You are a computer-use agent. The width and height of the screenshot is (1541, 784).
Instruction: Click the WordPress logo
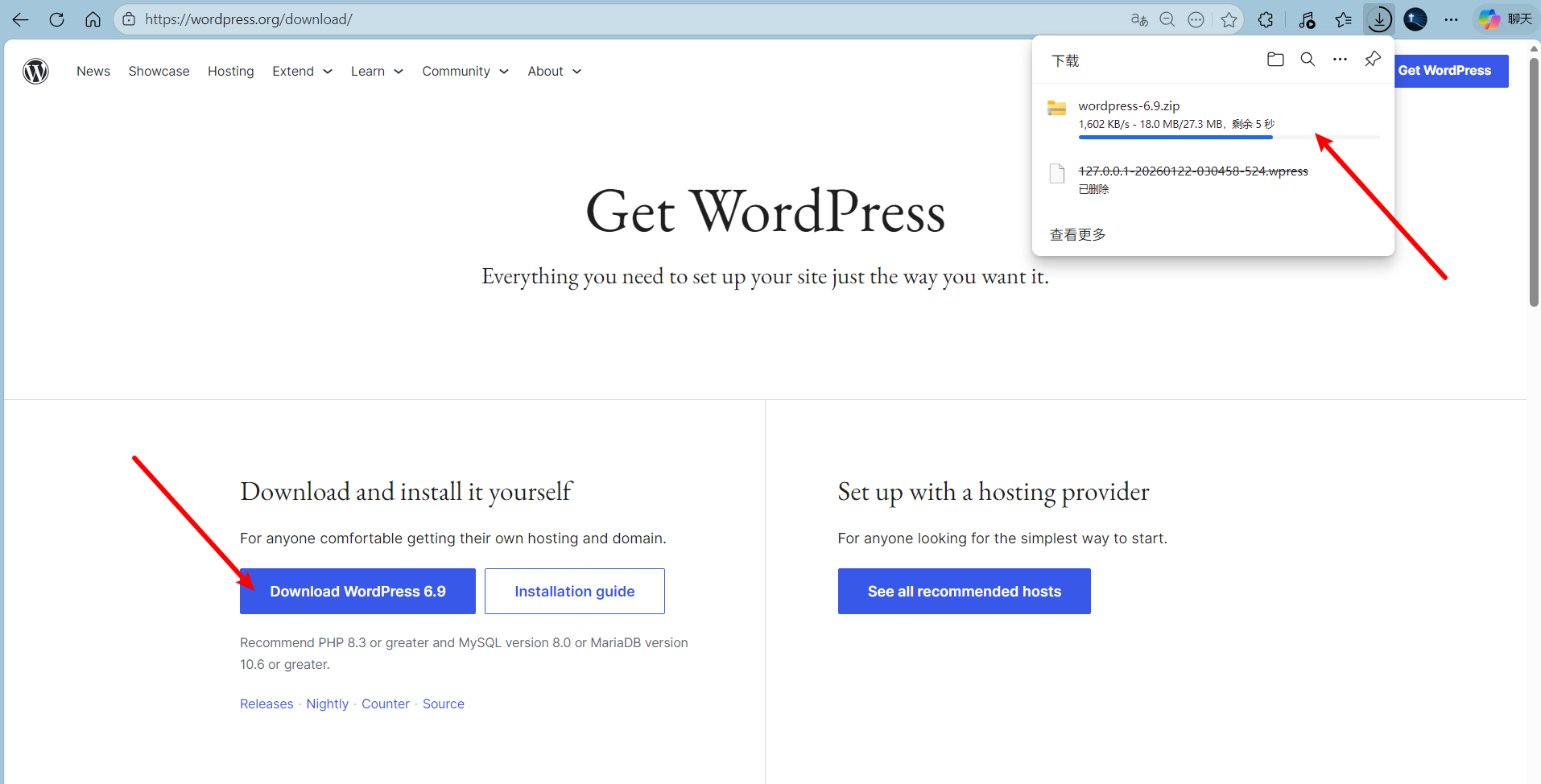35,72
